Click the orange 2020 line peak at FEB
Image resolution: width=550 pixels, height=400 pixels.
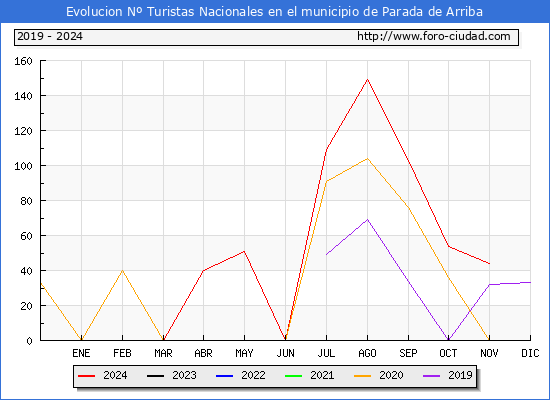coord(122,271)
